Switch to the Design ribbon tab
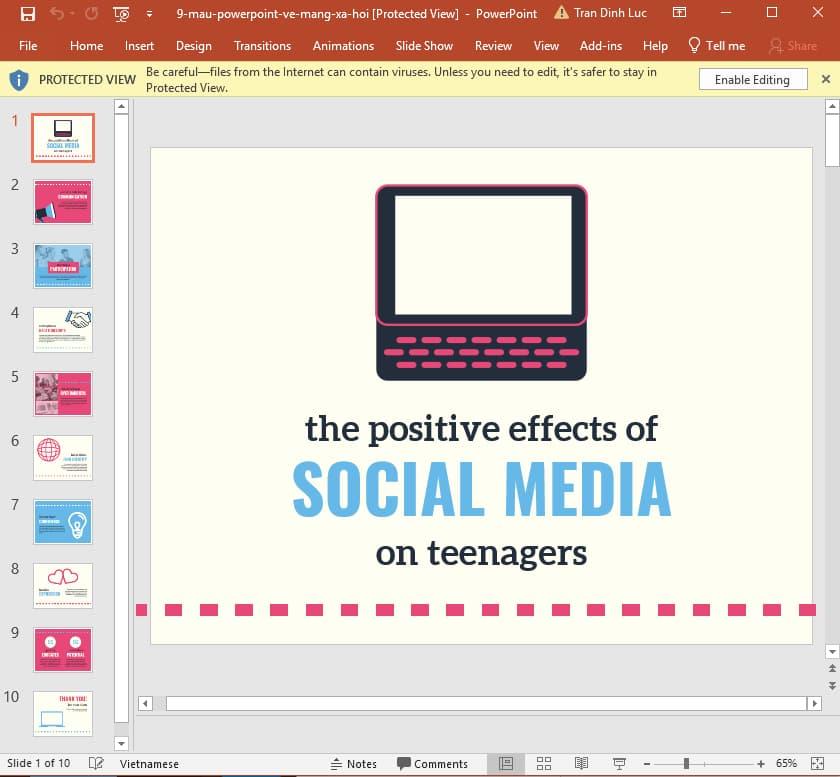The width and height of the screenshot is (840, 777). (x=193, y=45)
